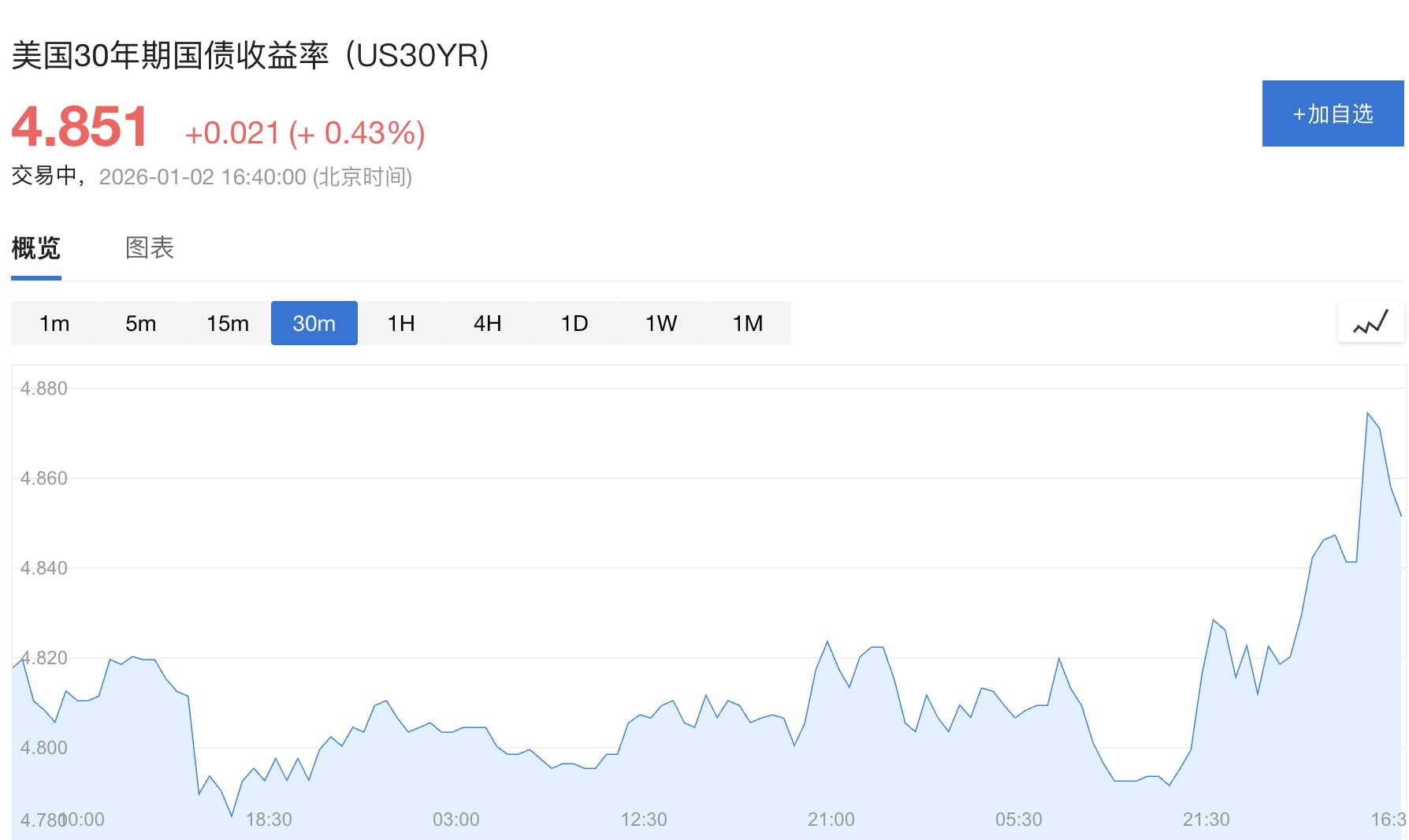1409x840 pixels.
Task: Click the 4.860 price axis label
Action: 44,478
